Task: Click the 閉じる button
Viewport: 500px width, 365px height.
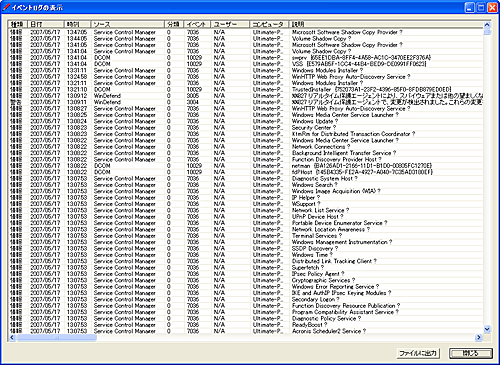Action: [471, 353]
